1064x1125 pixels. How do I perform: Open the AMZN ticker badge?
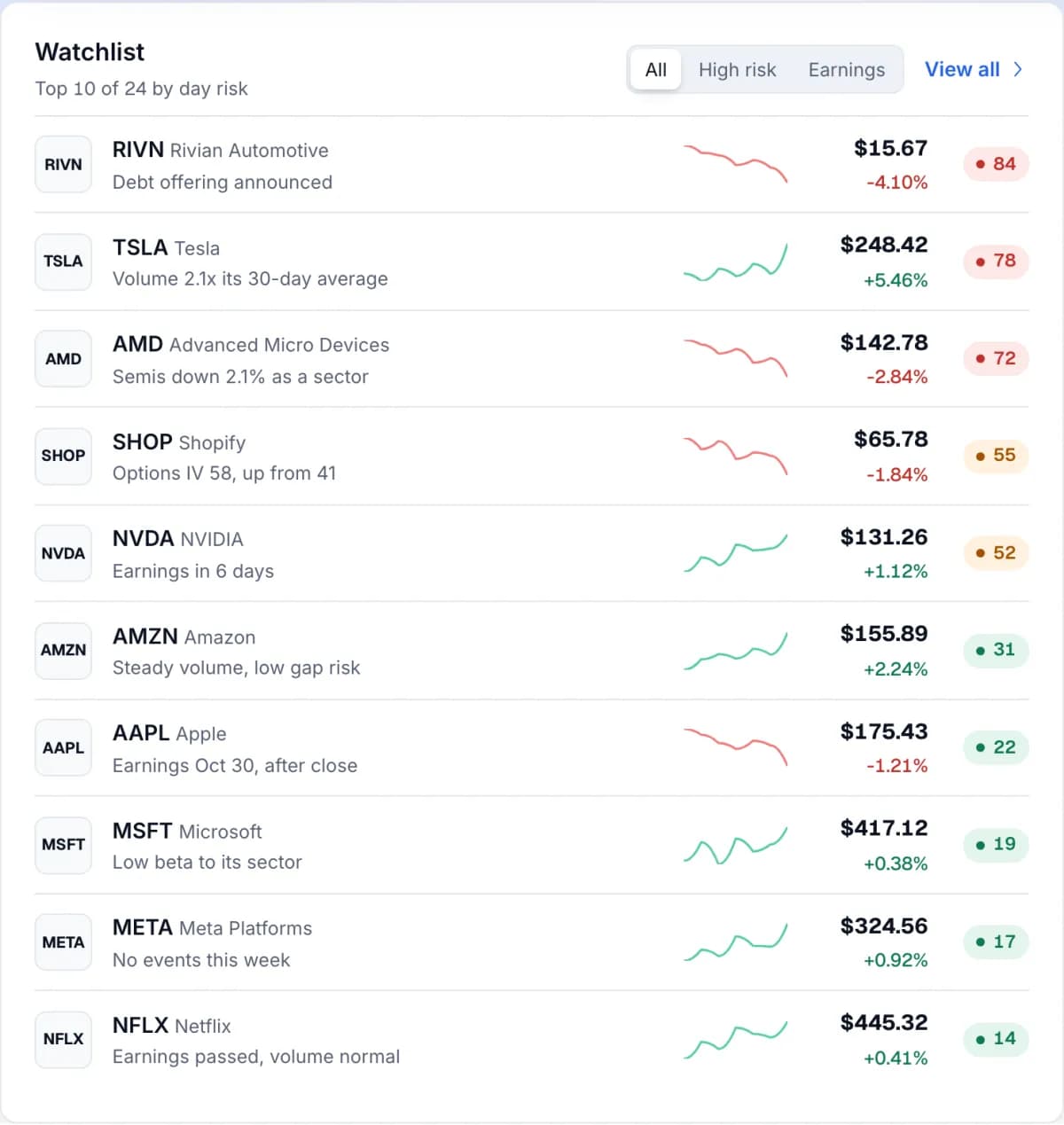pos(63,650)
